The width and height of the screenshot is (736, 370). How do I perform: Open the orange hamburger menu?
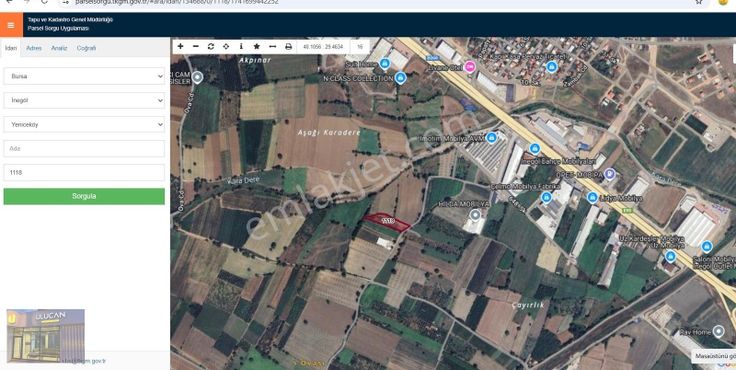pyautogui.click(x=11, y=25)
